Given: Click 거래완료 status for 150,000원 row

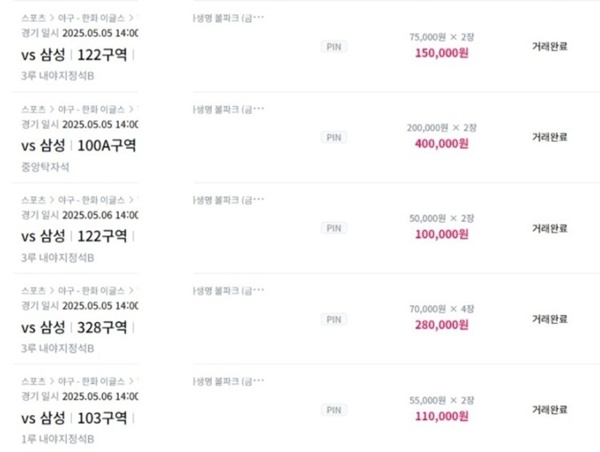Looking at the screenshot, I should point(549,47).
